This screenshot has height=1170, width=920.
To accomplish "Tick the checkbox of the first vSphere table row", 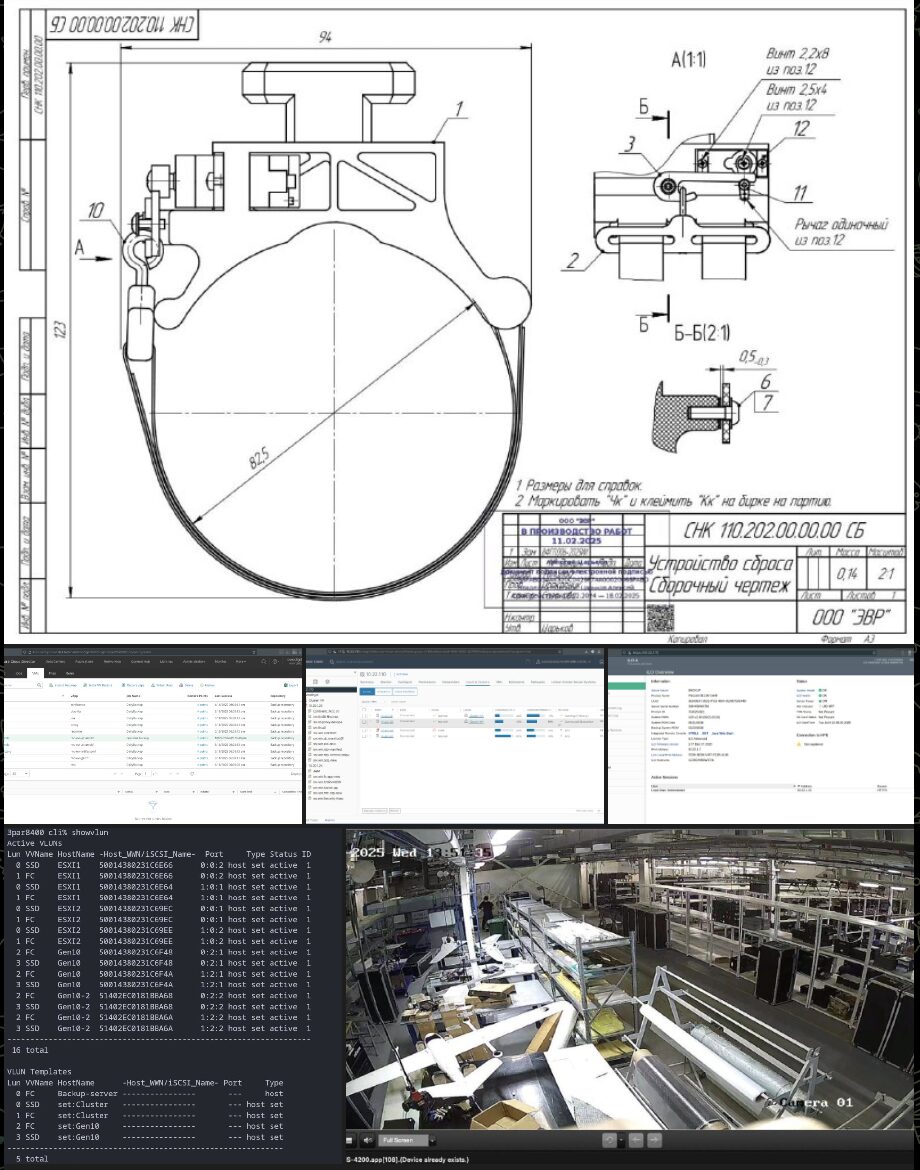I will (364, 716).
